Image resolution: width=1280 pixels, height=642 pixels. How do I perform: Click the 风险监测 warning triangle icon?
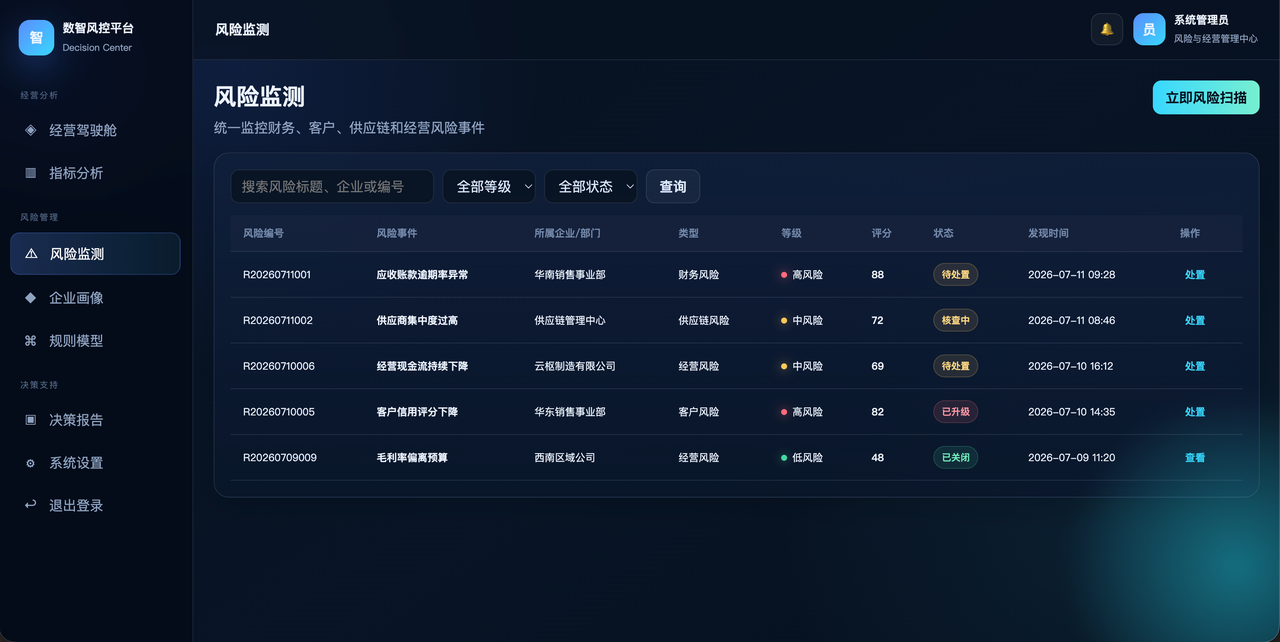[x=31, y=254]
